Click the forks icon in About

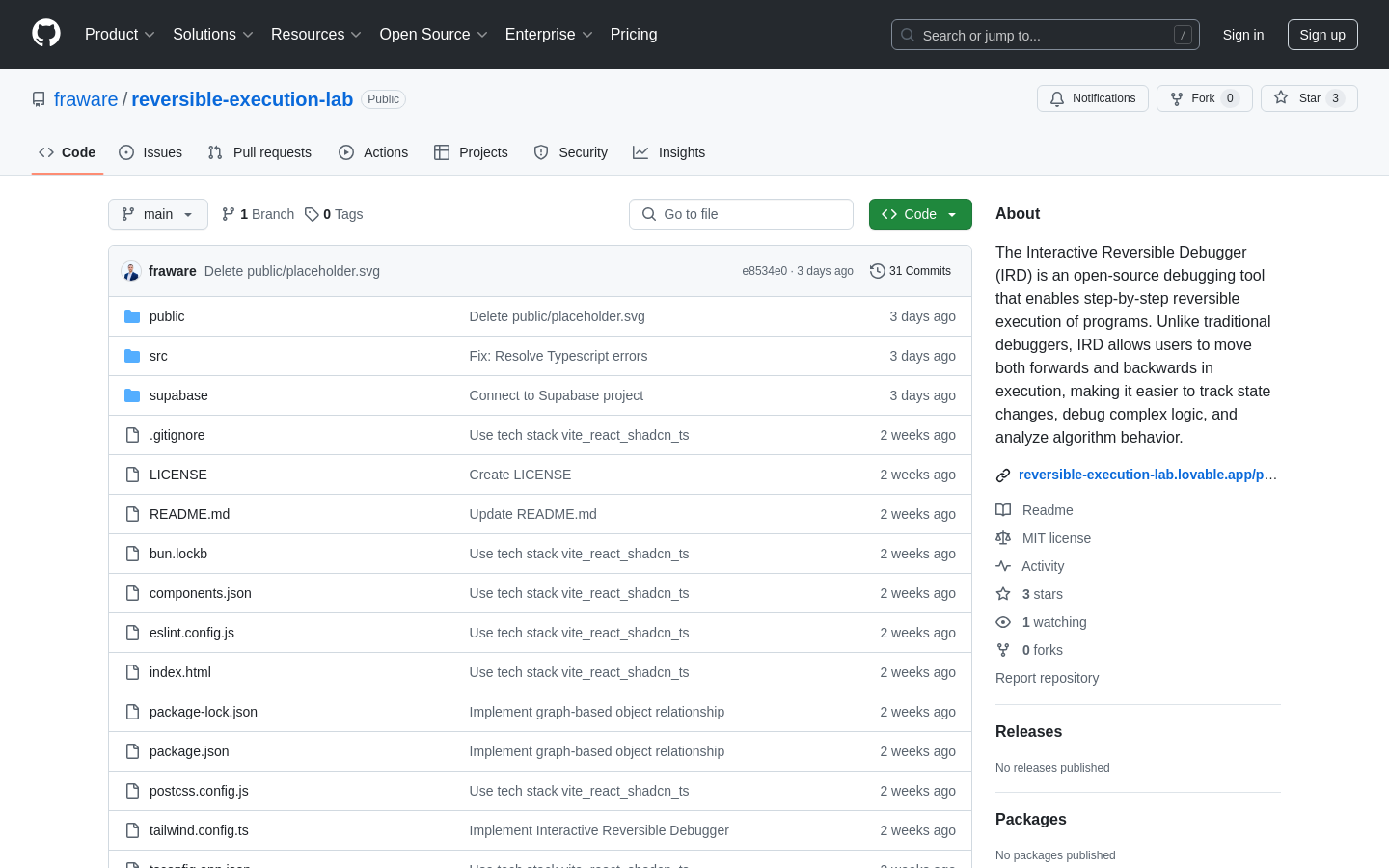coord(1003,650)
